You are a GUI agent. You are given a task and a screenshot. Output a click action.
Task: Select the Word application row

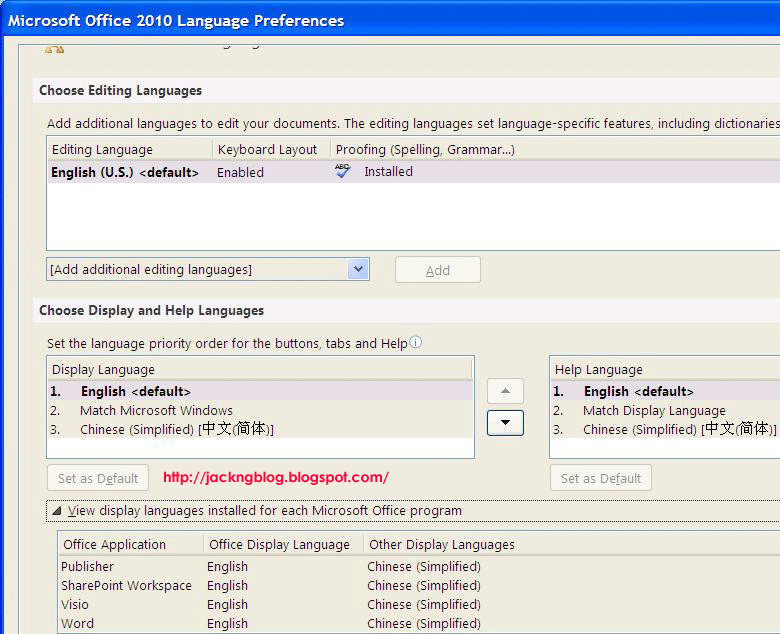[x=419, y=623]
